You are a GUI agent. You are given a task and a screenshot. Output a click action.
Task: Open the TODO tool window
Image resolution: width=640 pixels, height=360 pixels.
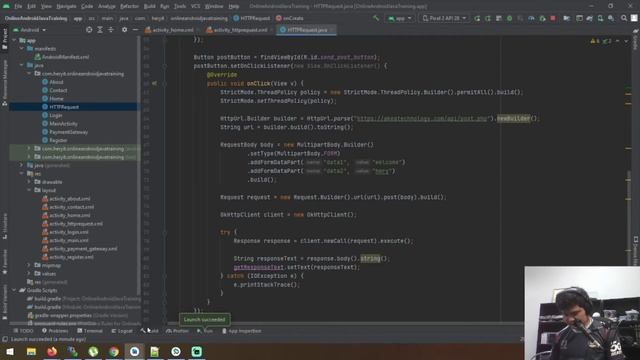pyautogui.click(x=23, y=331)
